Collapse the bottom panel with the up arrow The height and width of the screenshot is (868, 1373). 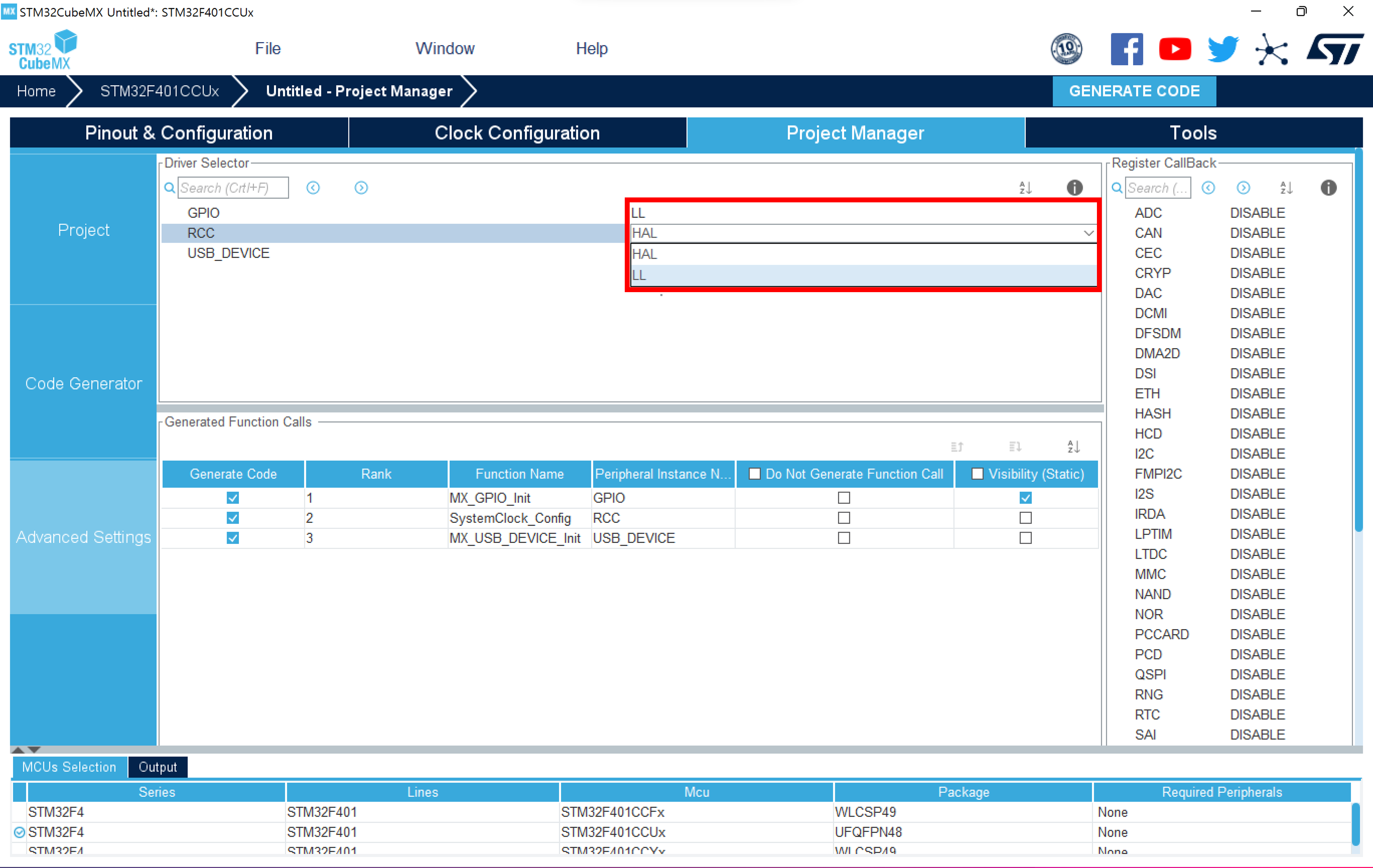pos(18,749)
